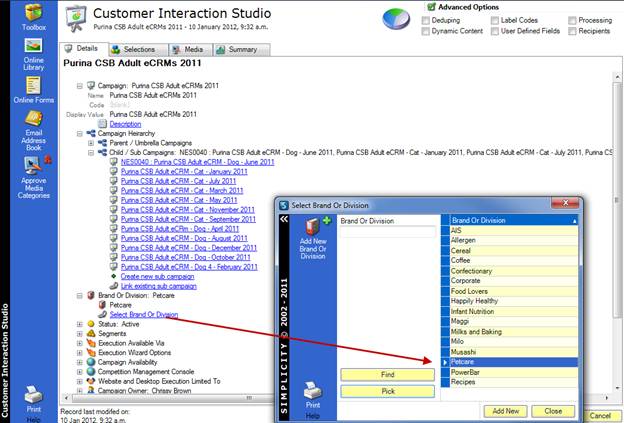This screenshot has width=624, height=423.
Task: Expand the Segments node
Action: coord(80,333)
